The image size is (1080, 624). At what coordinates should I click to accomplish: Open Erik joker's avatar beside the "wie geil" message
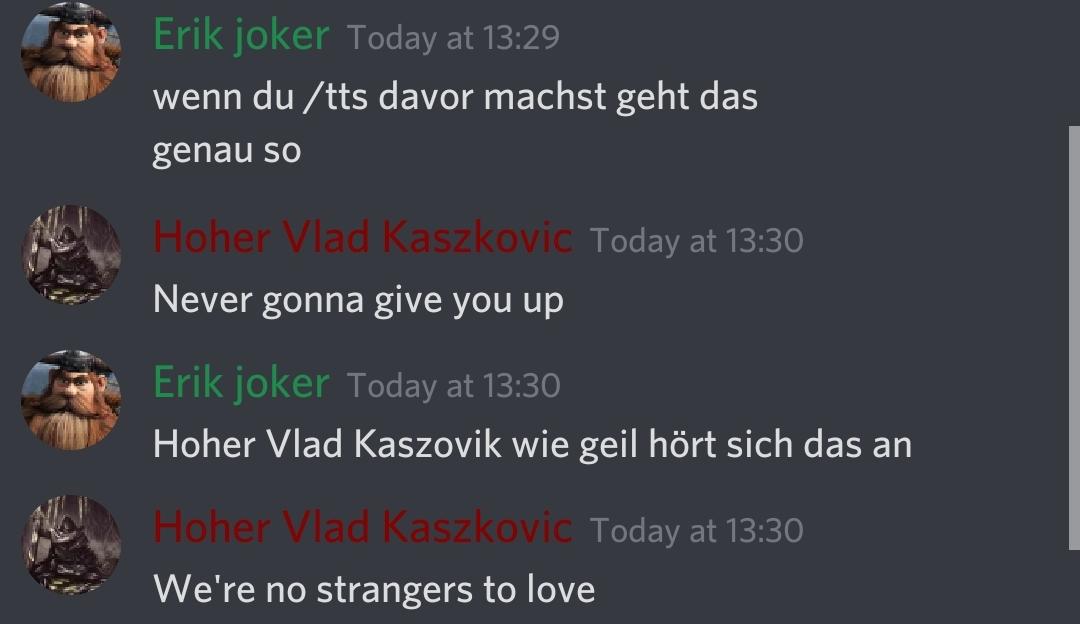coord(71,400)
